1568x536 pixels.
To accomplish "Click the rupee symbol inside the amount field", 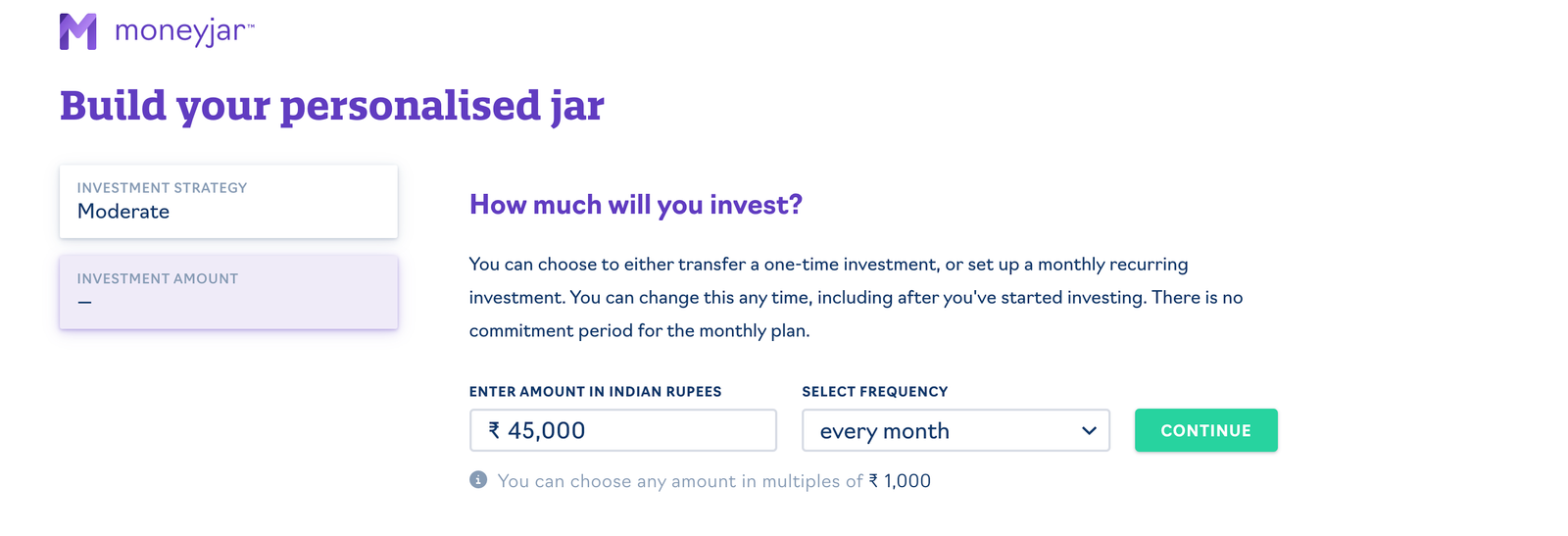I will tap(494, 430).
